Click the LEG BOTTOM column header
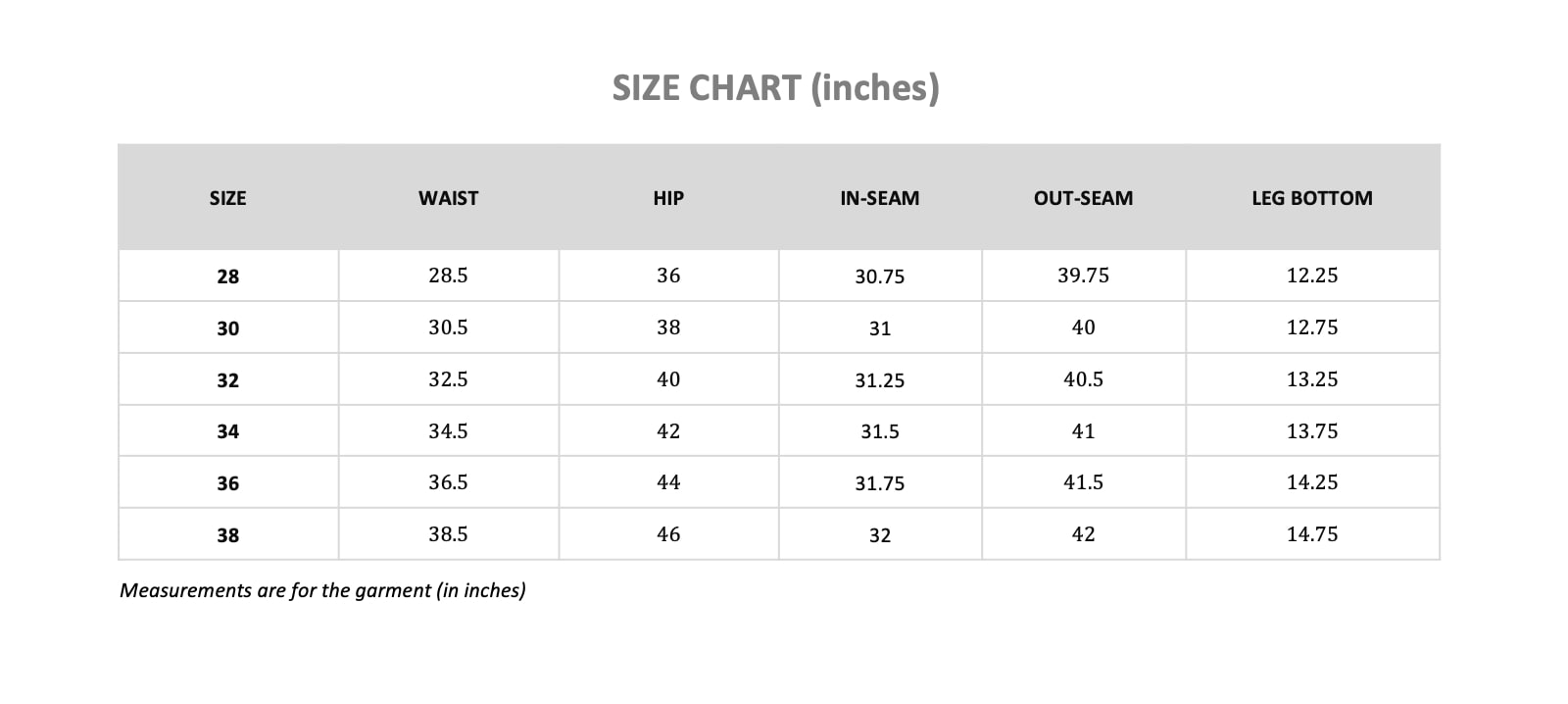 pyautogui.click(x=1311, y=198)
